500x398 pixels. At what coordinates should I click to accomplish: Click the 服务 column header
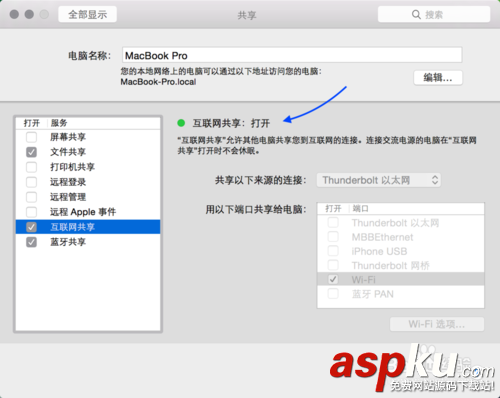59,123
